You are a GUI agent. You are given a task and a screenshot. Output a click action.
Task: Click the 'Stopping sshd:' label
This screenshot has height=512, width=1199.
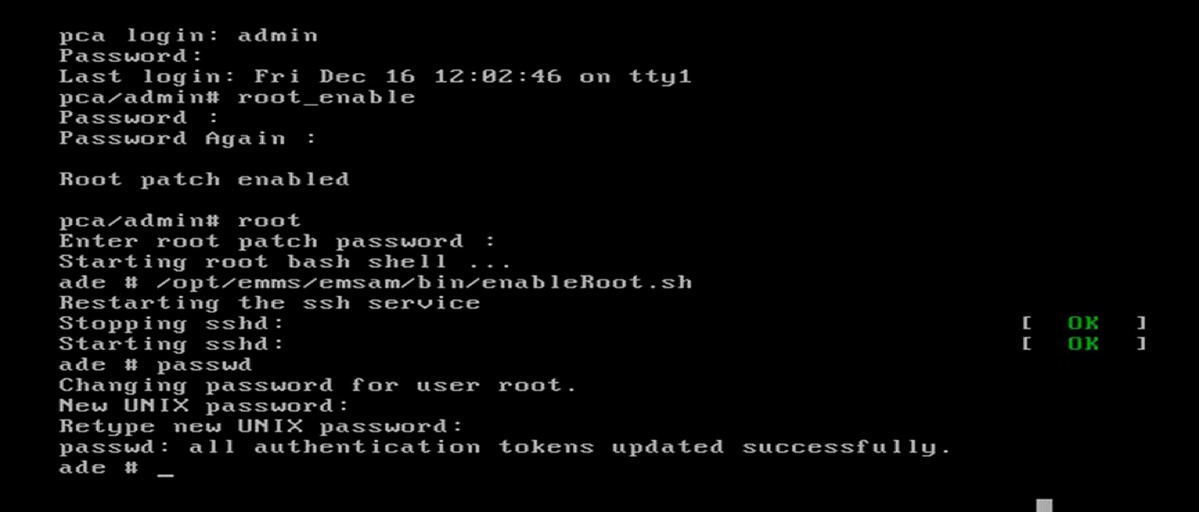[171, 323]
